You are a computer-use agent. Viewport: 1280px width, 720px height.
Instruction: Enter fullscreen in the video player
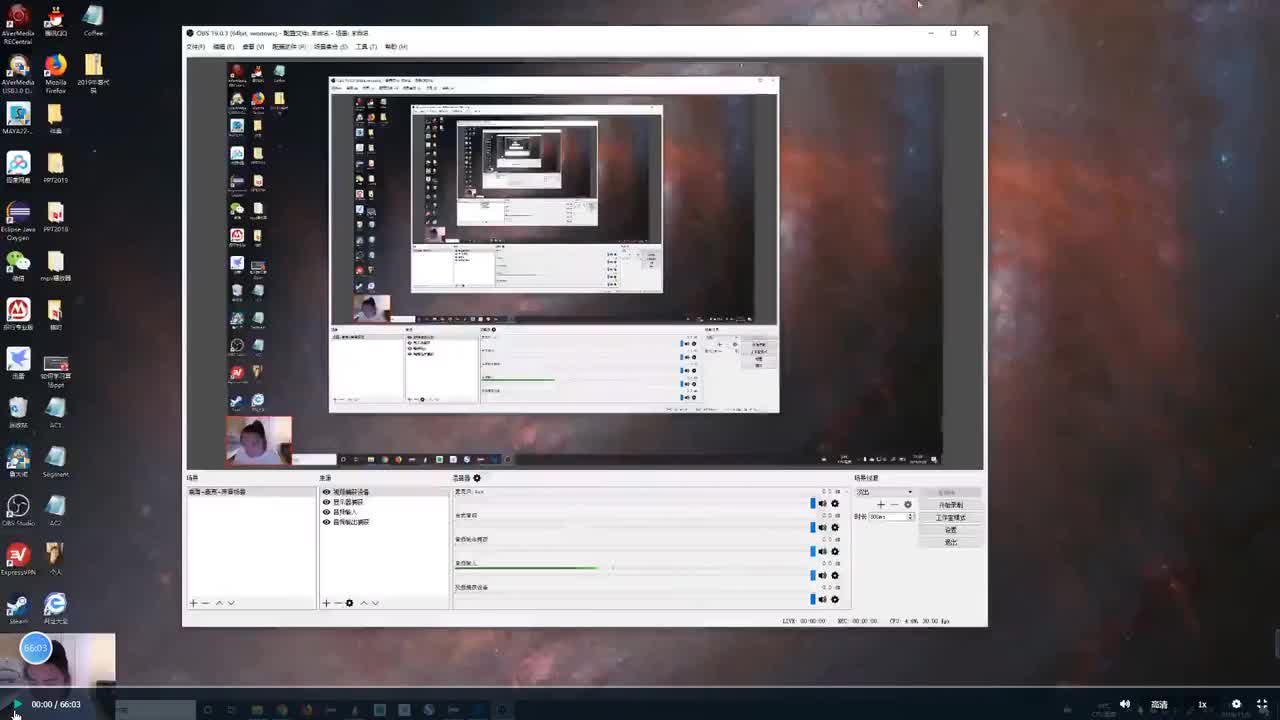point(1261,704)
